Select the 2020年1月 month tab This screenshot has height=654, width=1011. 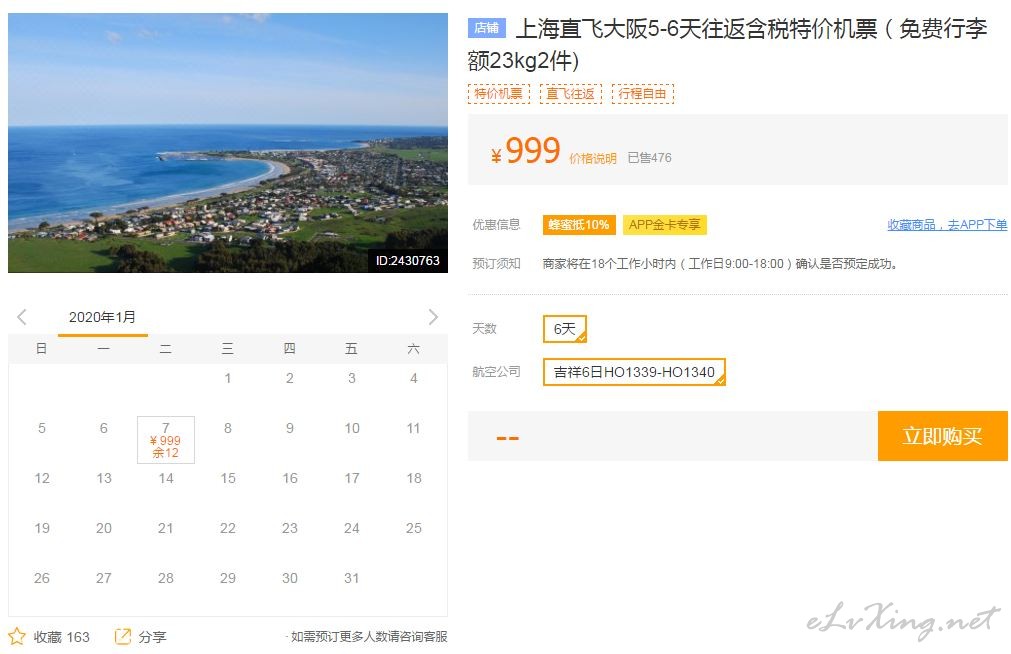(103, 317)
